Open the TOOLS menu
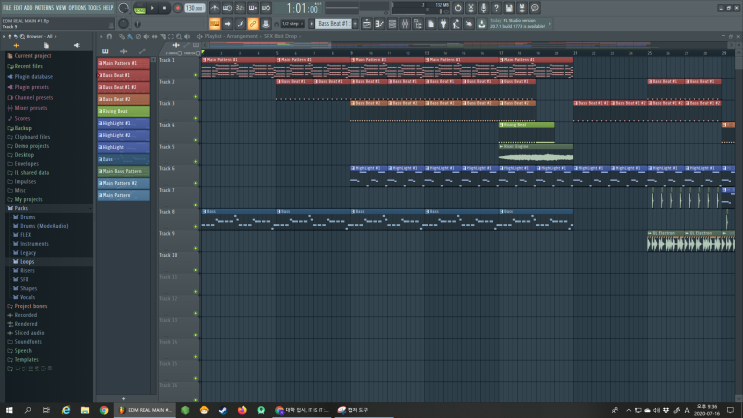Screen dimensions: 743x418 point(94,8)
